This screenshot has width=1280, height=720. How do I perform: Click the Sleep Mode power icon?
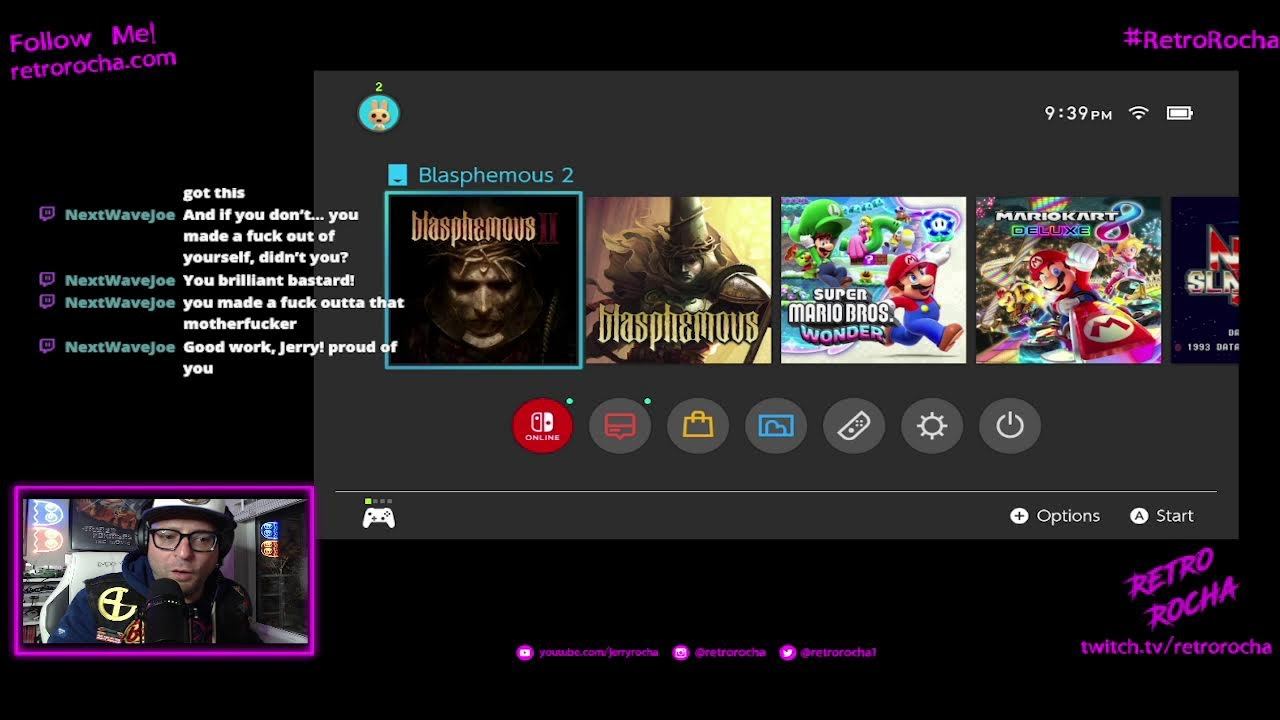(x=1010, y=426)
